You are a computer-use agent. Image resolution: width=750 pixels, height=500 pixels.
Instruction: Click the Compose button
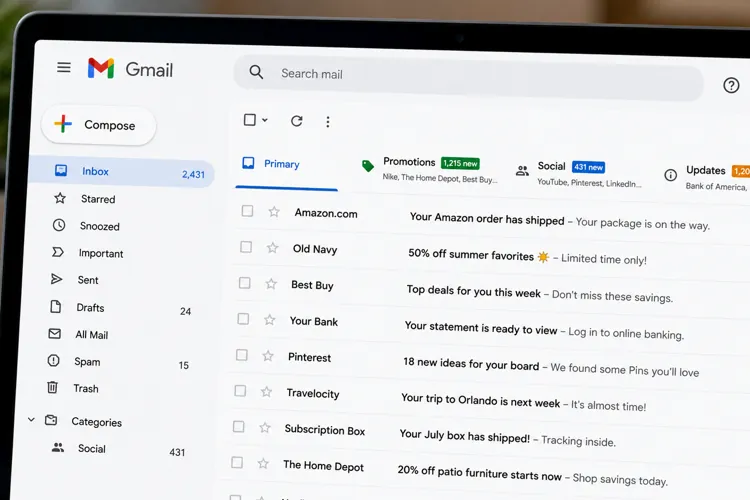pyautogui.click(x=99, y=125)
